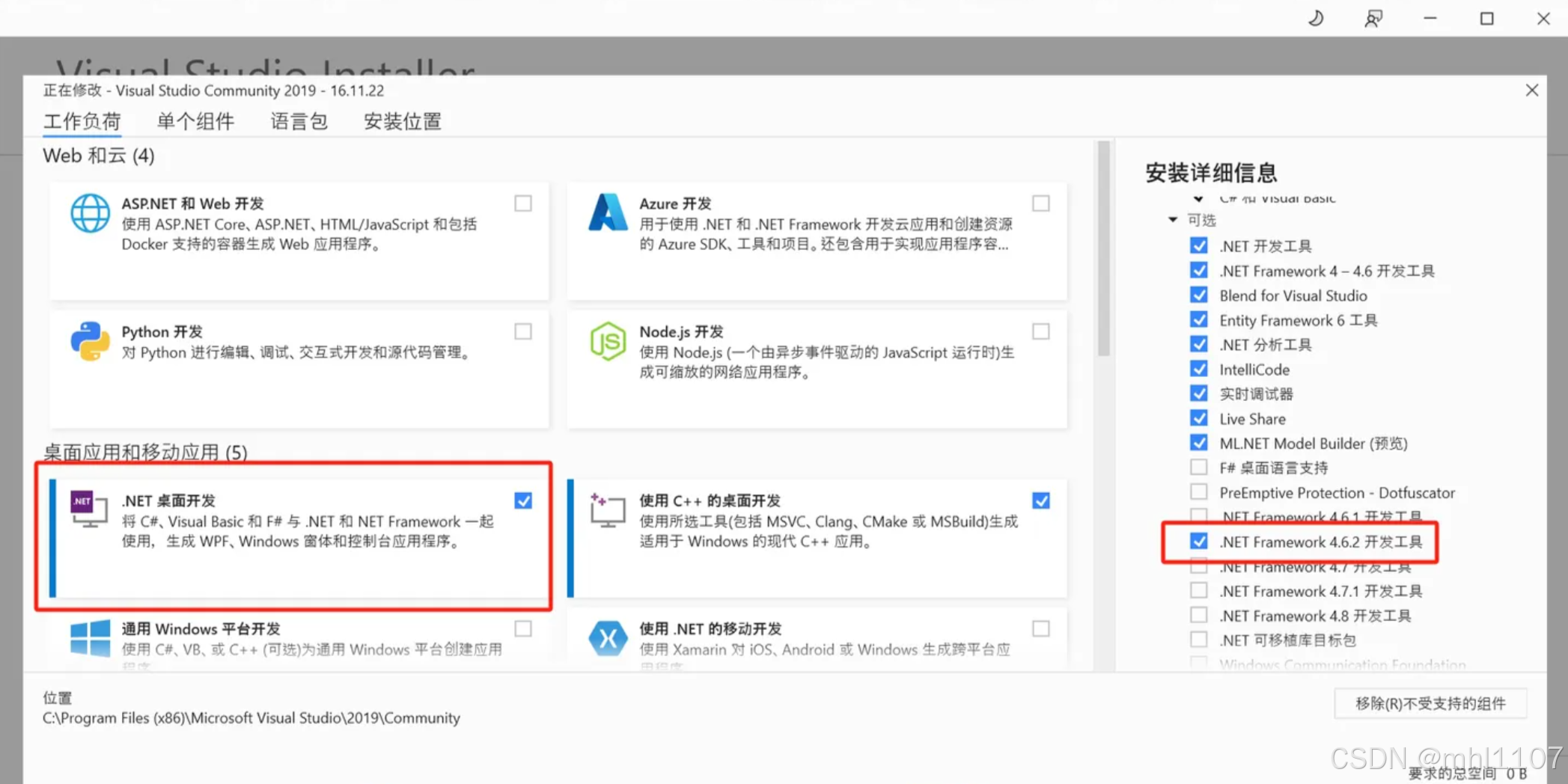Check .NET Framework 4.7.1 开发工具
Image resolution: width=1568 pixels, height=784 pixels.
pos(1199,590)
